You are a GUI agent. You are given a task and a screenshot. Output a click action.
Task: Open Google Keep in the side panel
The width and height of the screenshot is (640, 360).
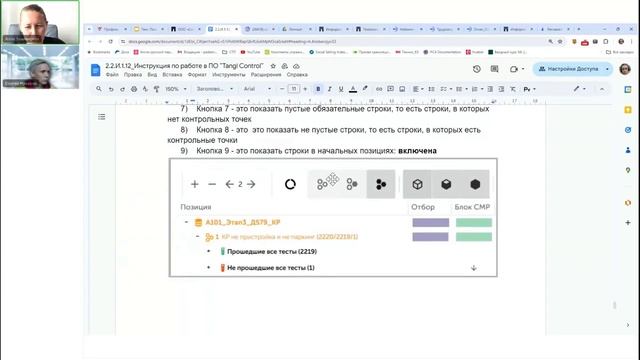628,110
